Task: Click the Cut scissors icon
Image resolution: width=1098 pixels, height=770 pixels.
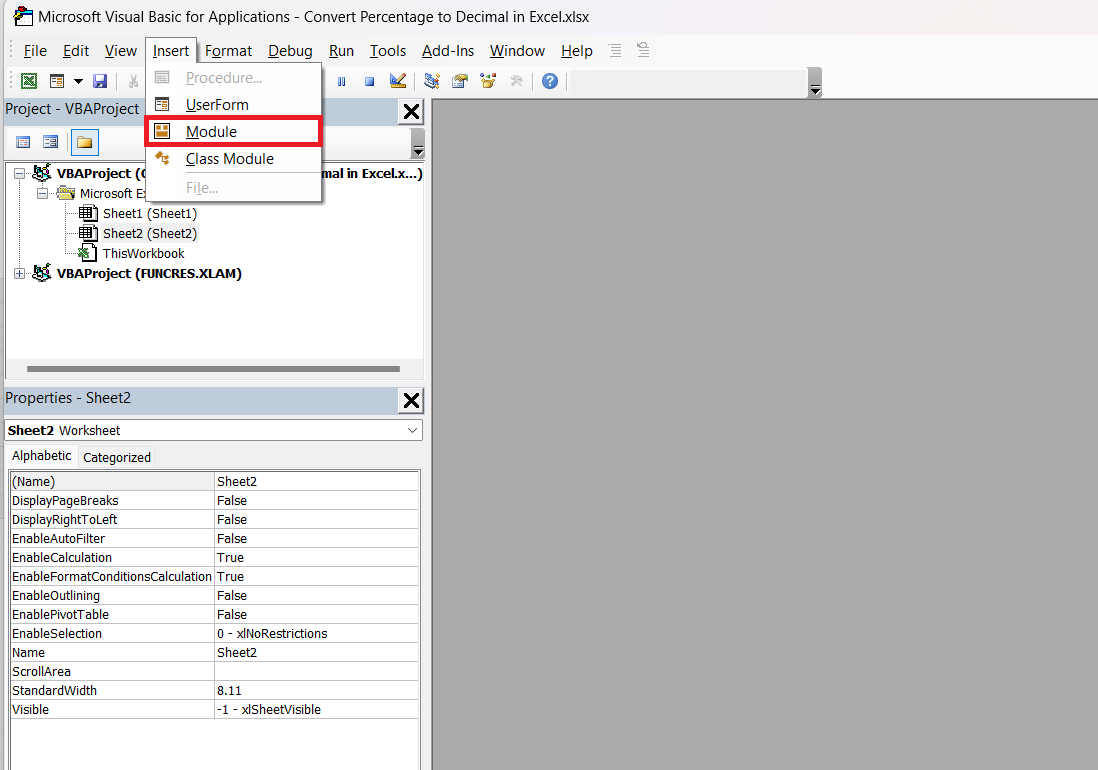Action: tap(133, 81)
